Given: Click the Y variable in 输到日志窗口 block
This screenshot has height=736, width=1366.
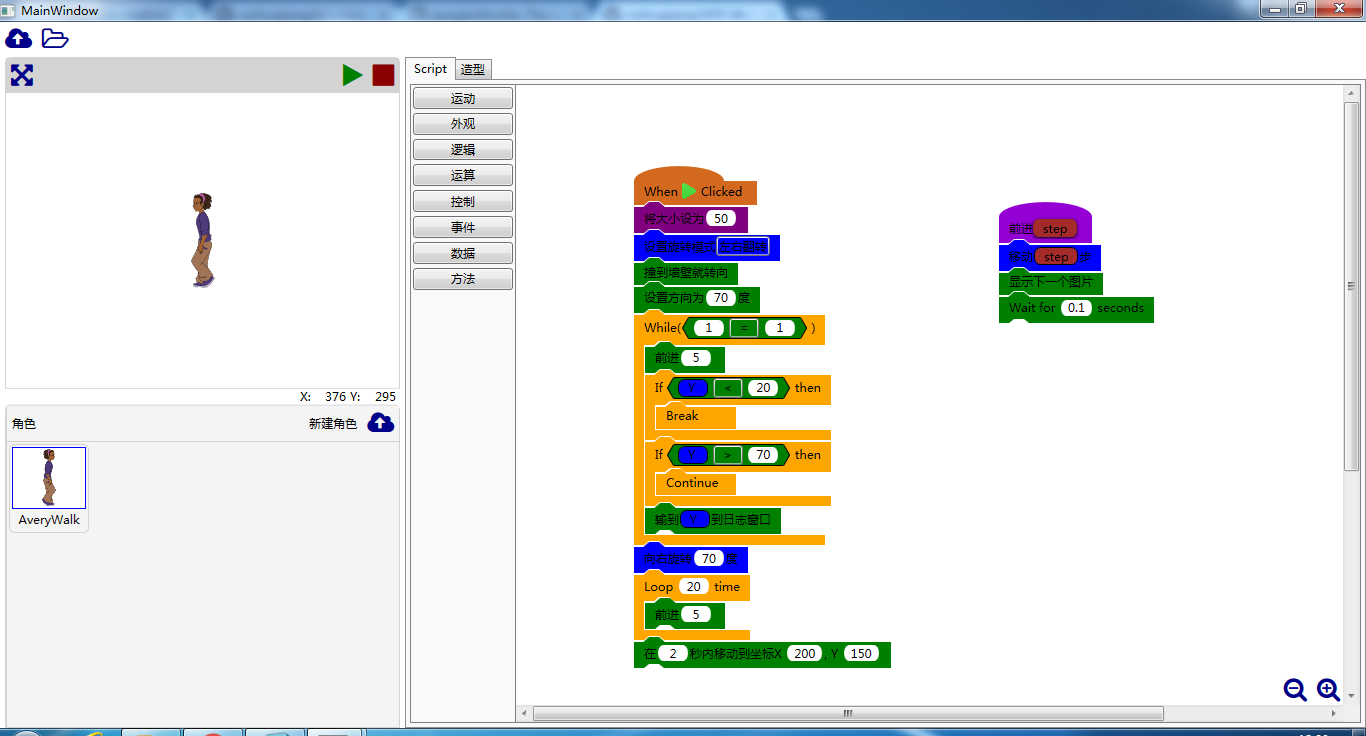Looking at the screenshot, I should pos(694,520).
